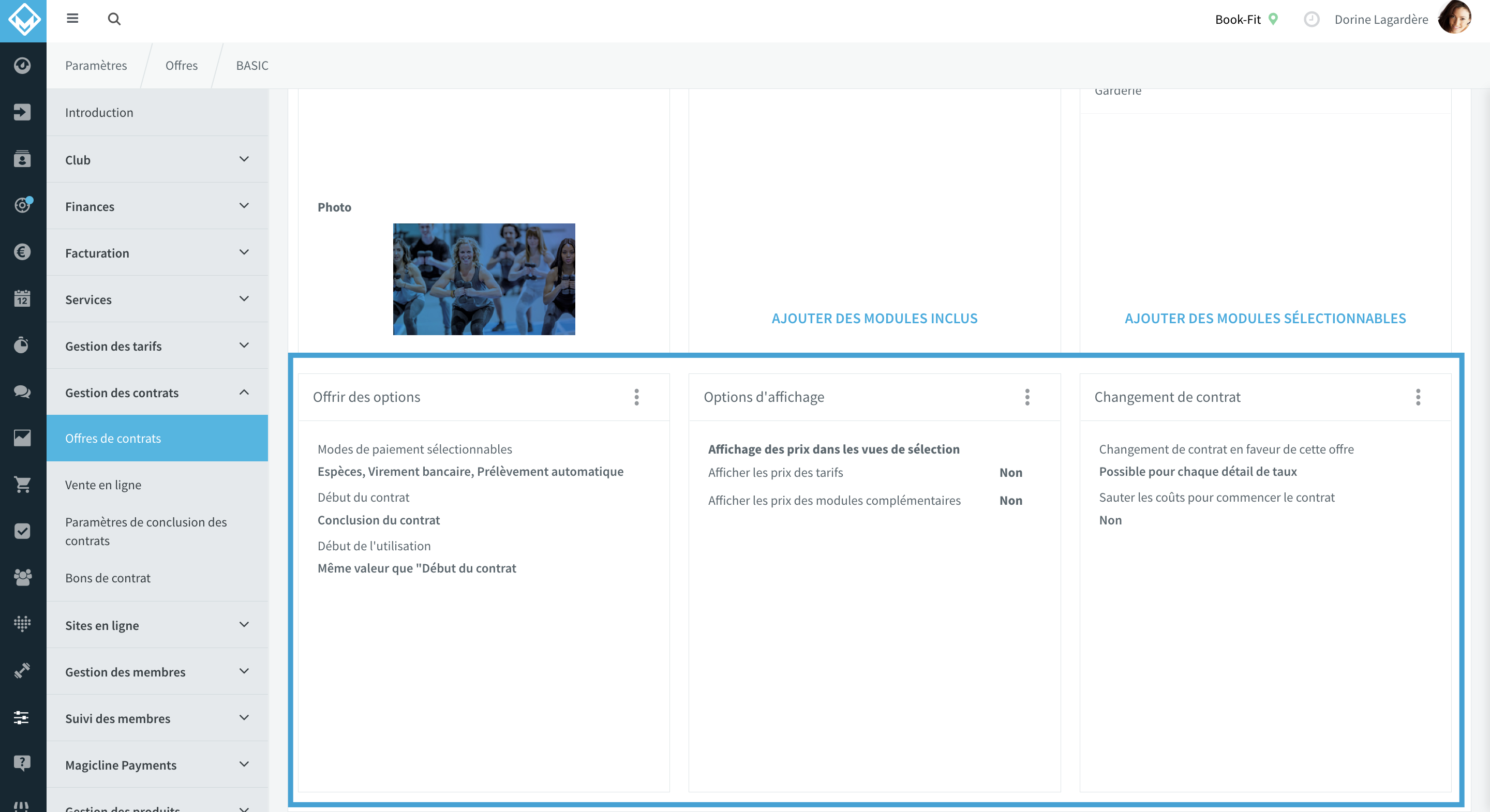1490x812 pixels.
Task: Click the user avatar photo
Action: [1454, 18]
